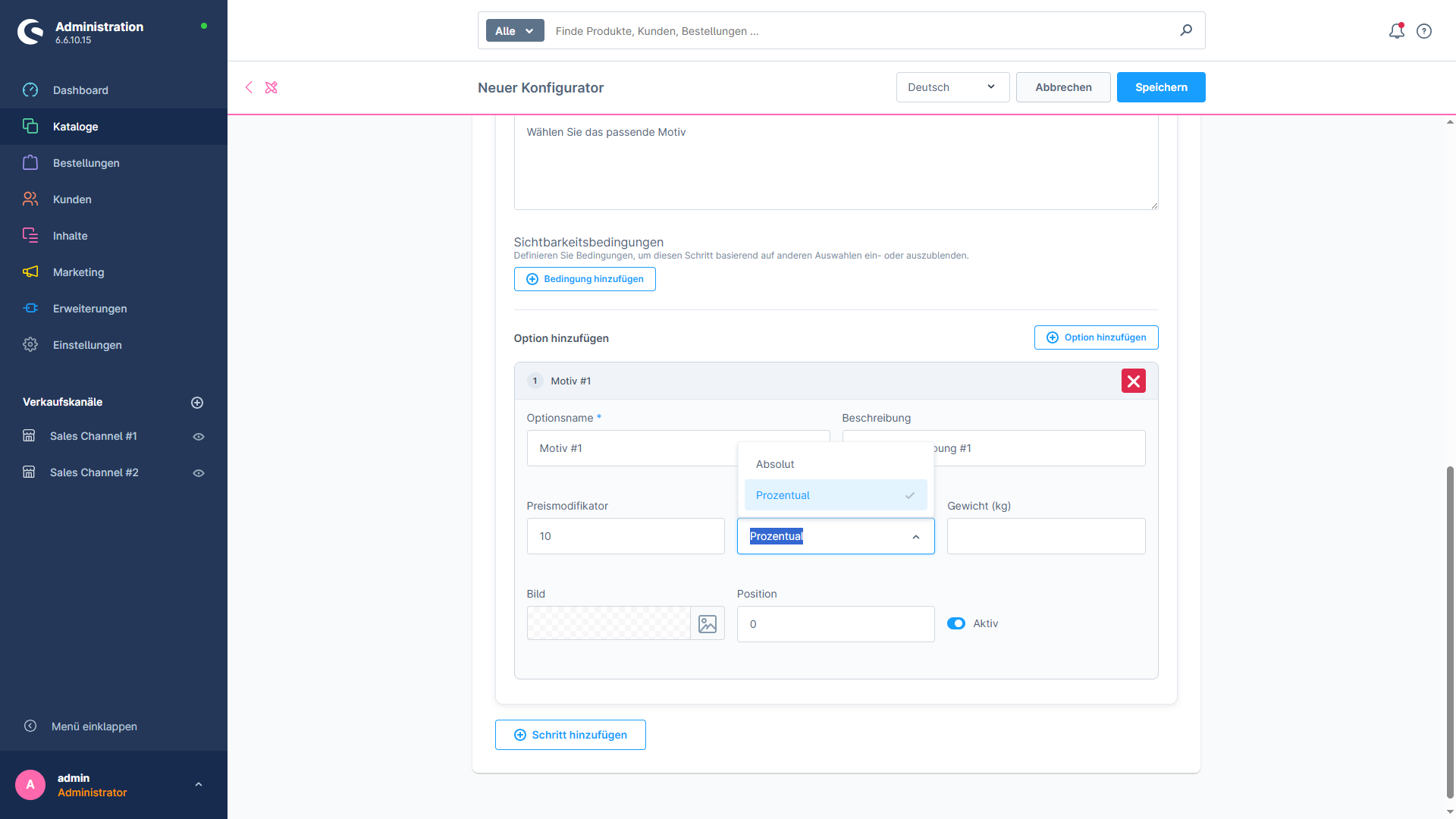Click the Bild preview placeholder
This screenshot has width=1456, height=819.
point(609,623)
